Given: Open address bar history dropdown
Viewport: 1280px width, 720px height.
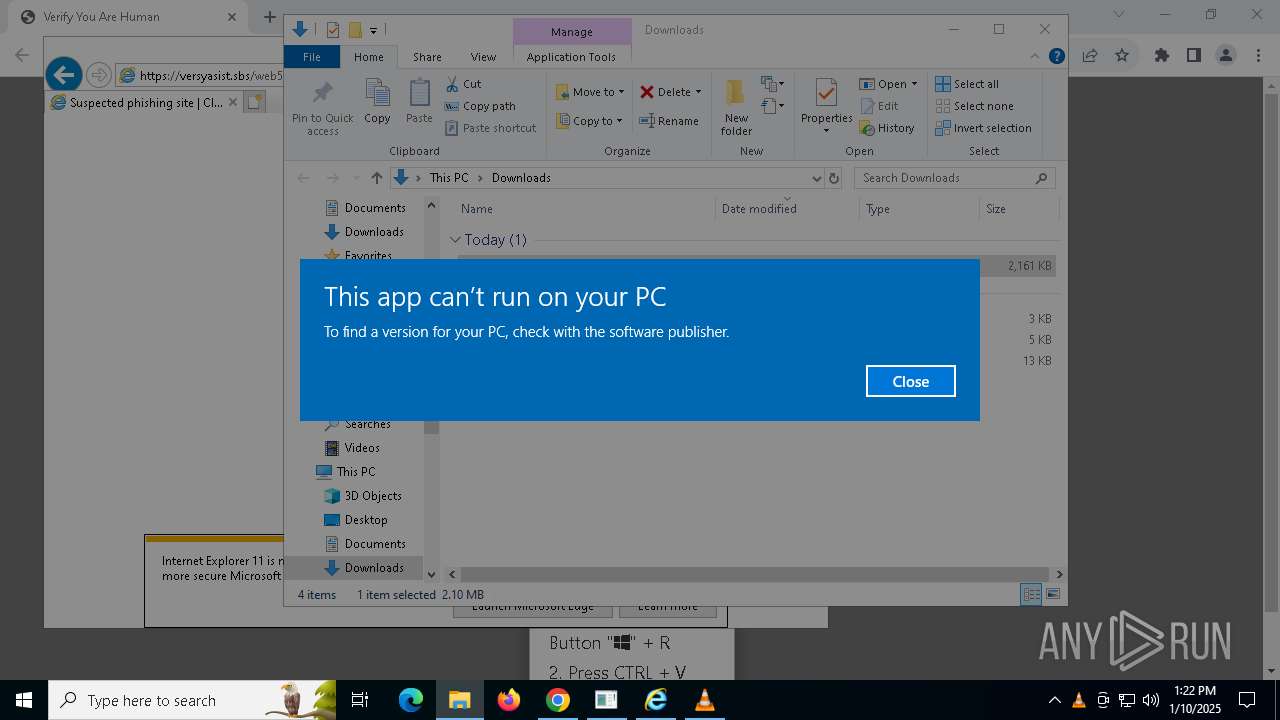Looking at the screenshot, I should [x=816, y=178].
